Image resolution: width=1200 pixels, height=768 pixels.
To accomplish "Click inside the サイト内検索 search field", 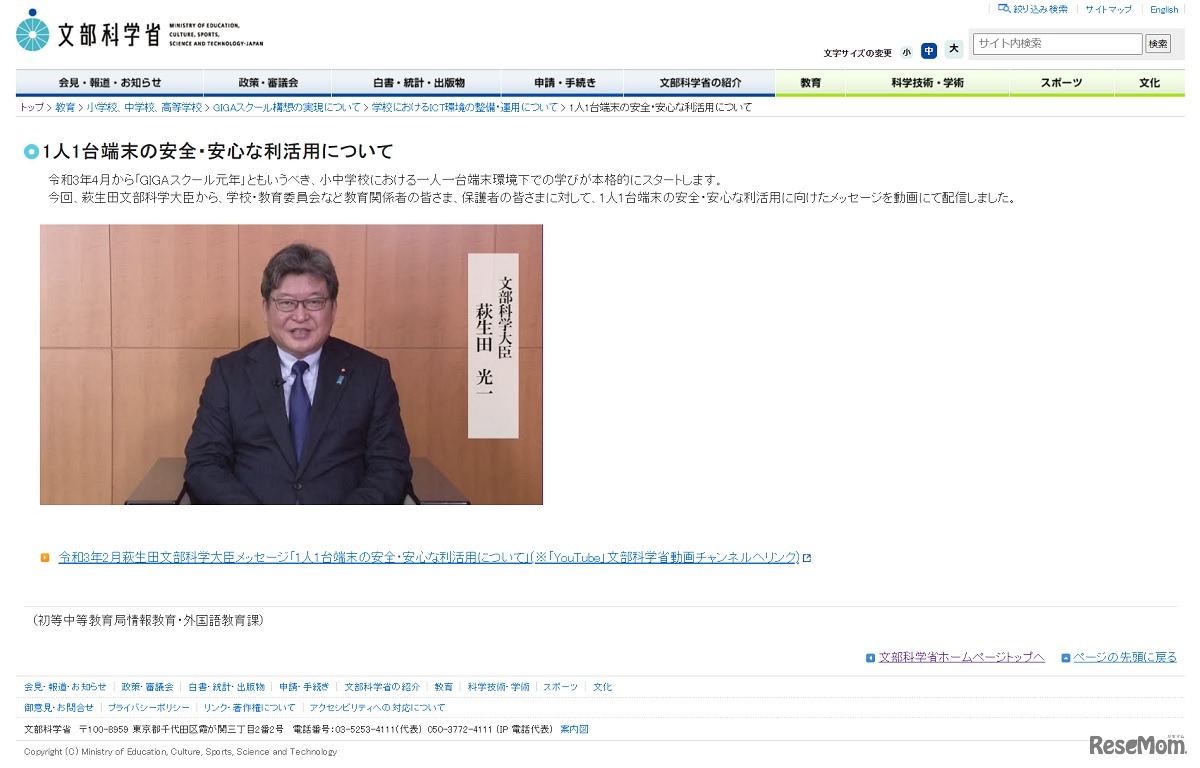I will (x=1057, y=43).
